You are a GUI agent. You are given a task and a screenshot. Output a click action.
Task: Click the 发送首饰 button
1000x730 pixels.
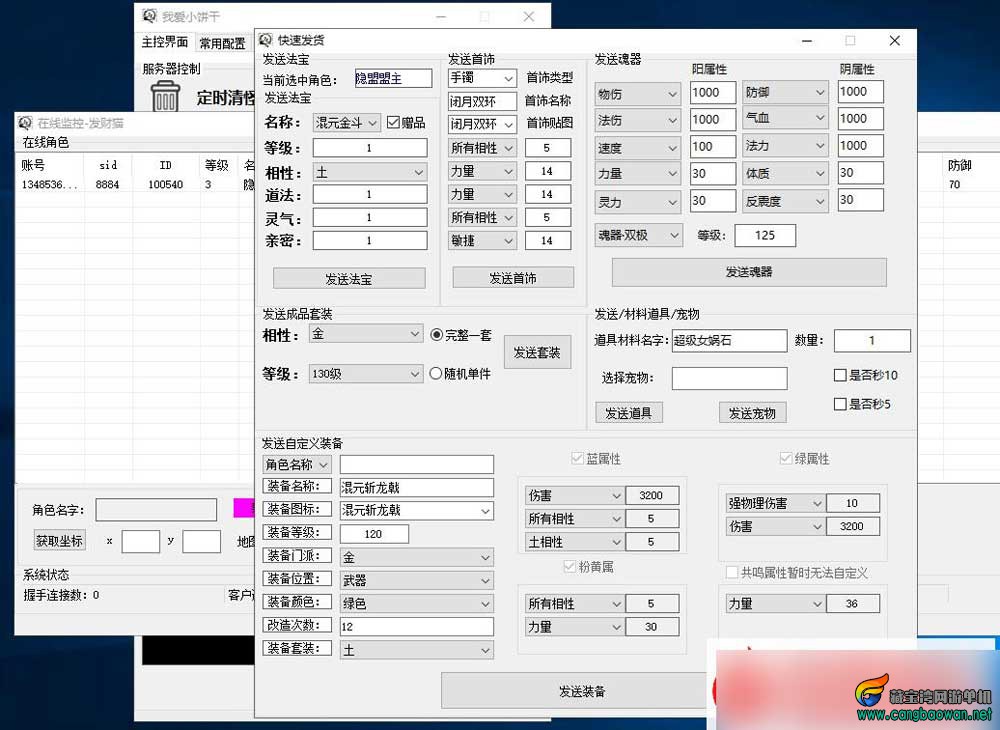point(513,278)
